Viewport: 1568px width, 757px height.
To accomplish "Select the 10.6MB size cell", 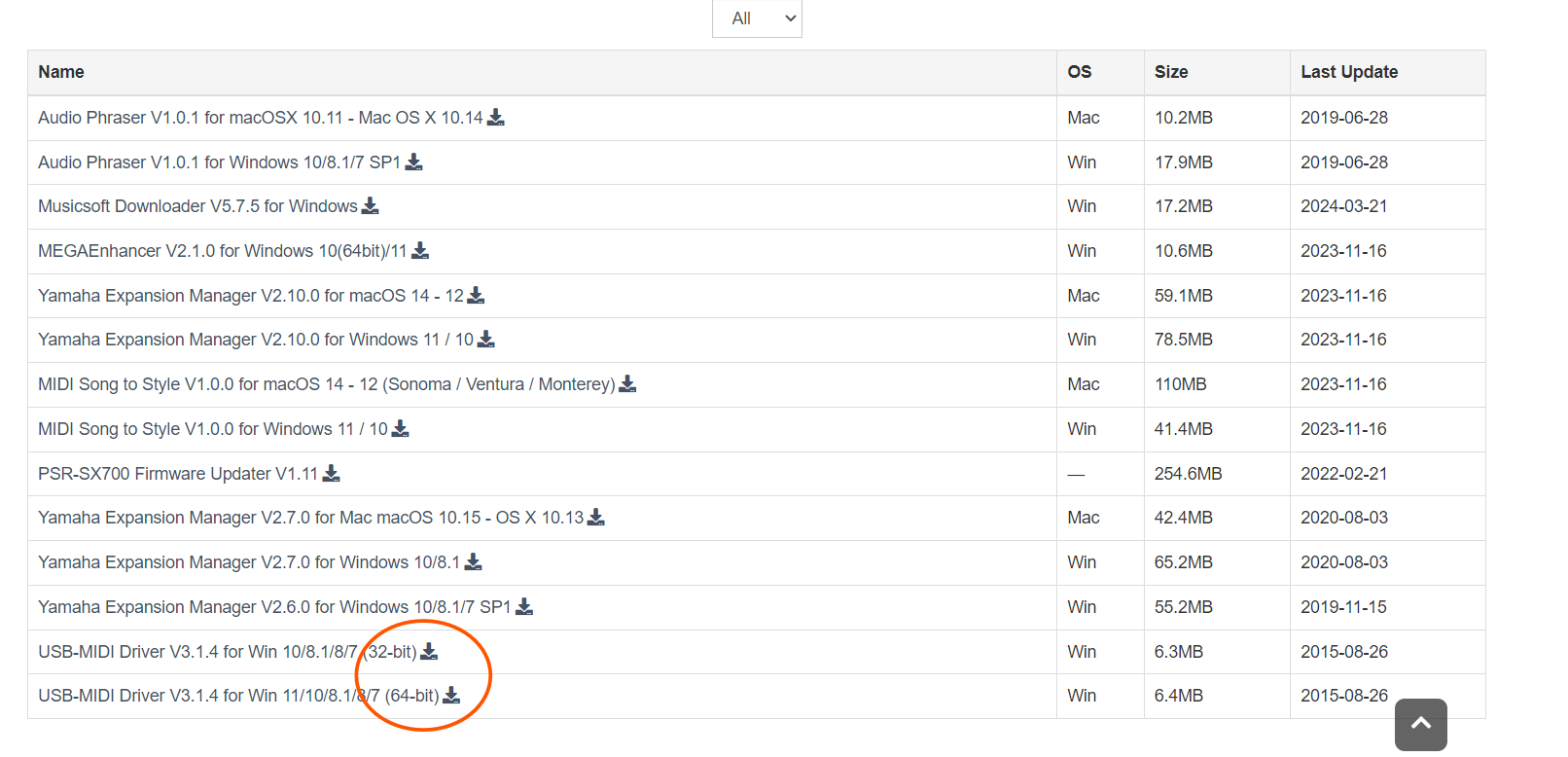I will tap(1217, 251).
